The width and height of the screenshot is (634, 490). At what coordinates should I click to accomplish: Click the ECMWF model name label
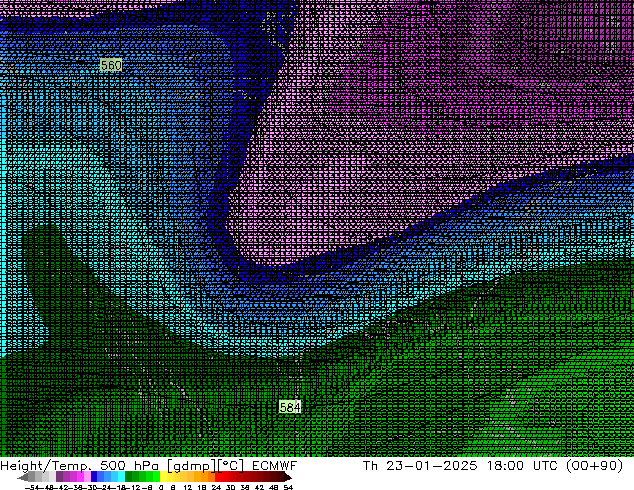(275, 466)
